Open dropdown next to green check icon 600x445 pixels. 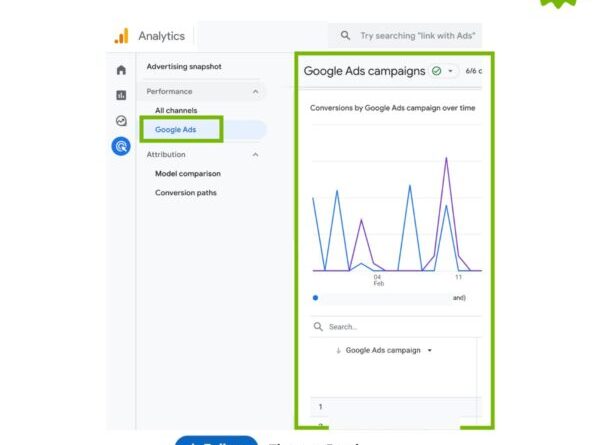pos(450,71)
